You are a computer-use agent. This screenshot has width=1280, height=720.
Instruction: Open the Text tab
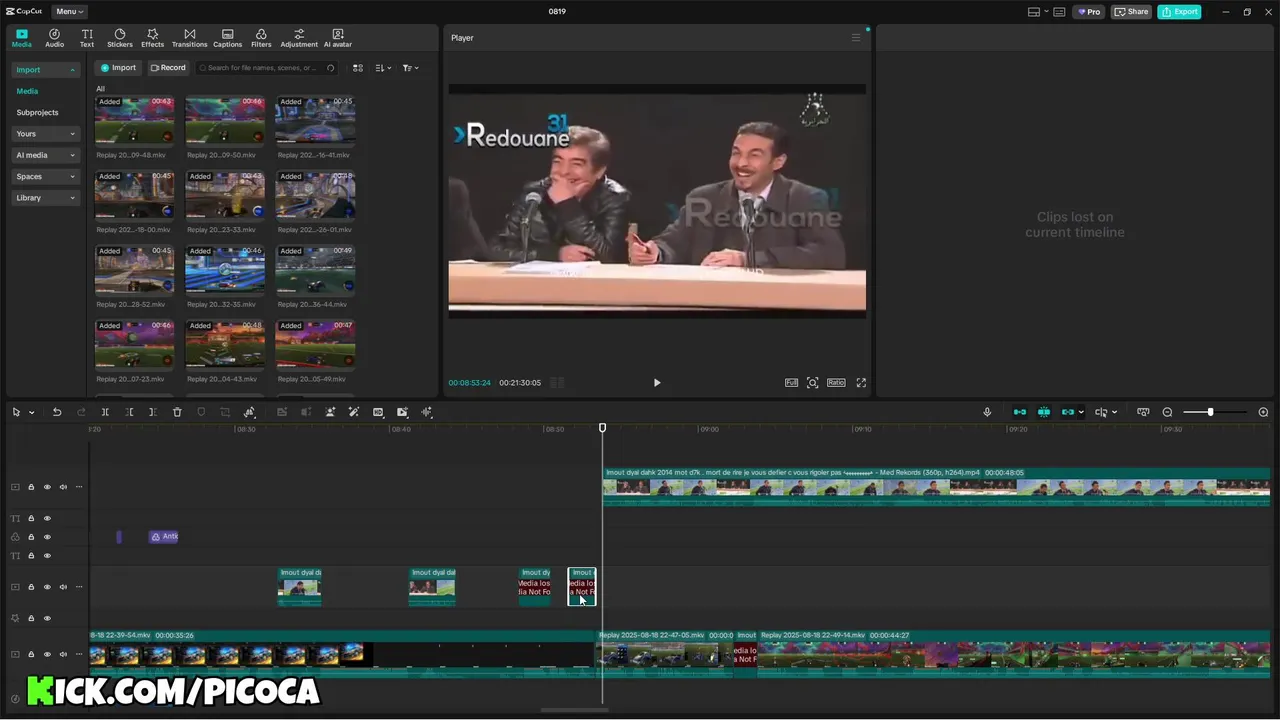(x=87, y=38)
